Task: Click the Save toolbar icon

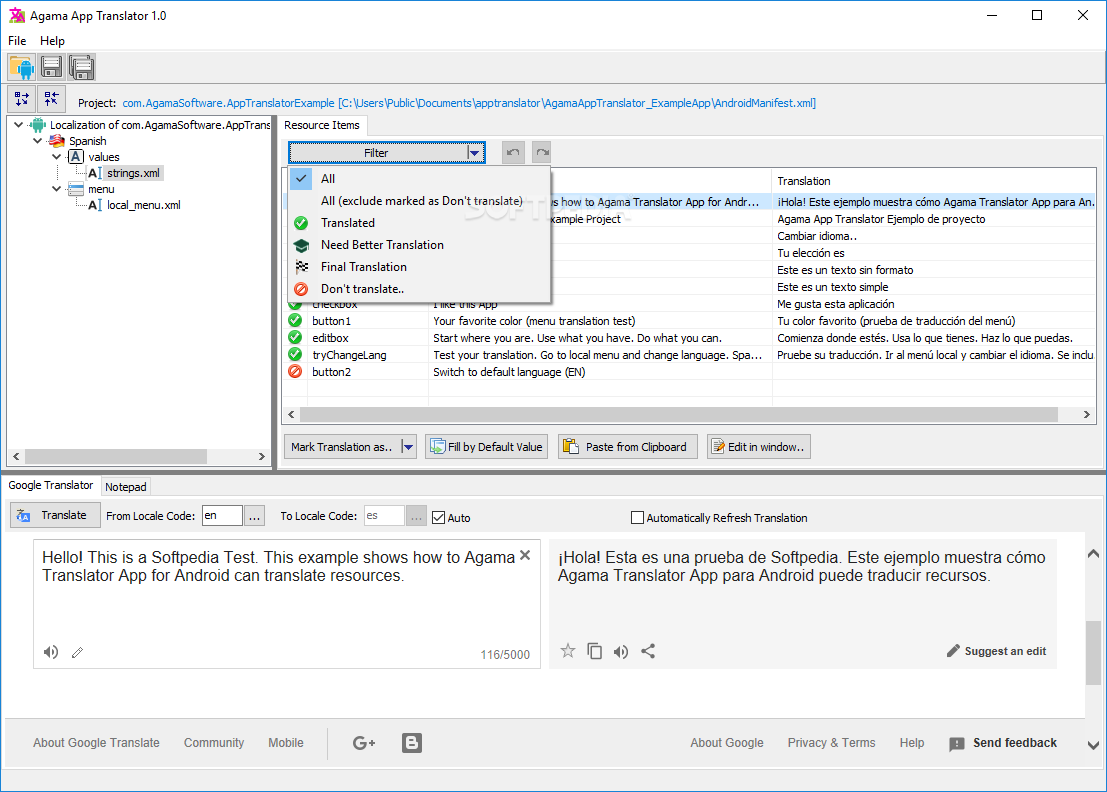Action: point(52,68)
